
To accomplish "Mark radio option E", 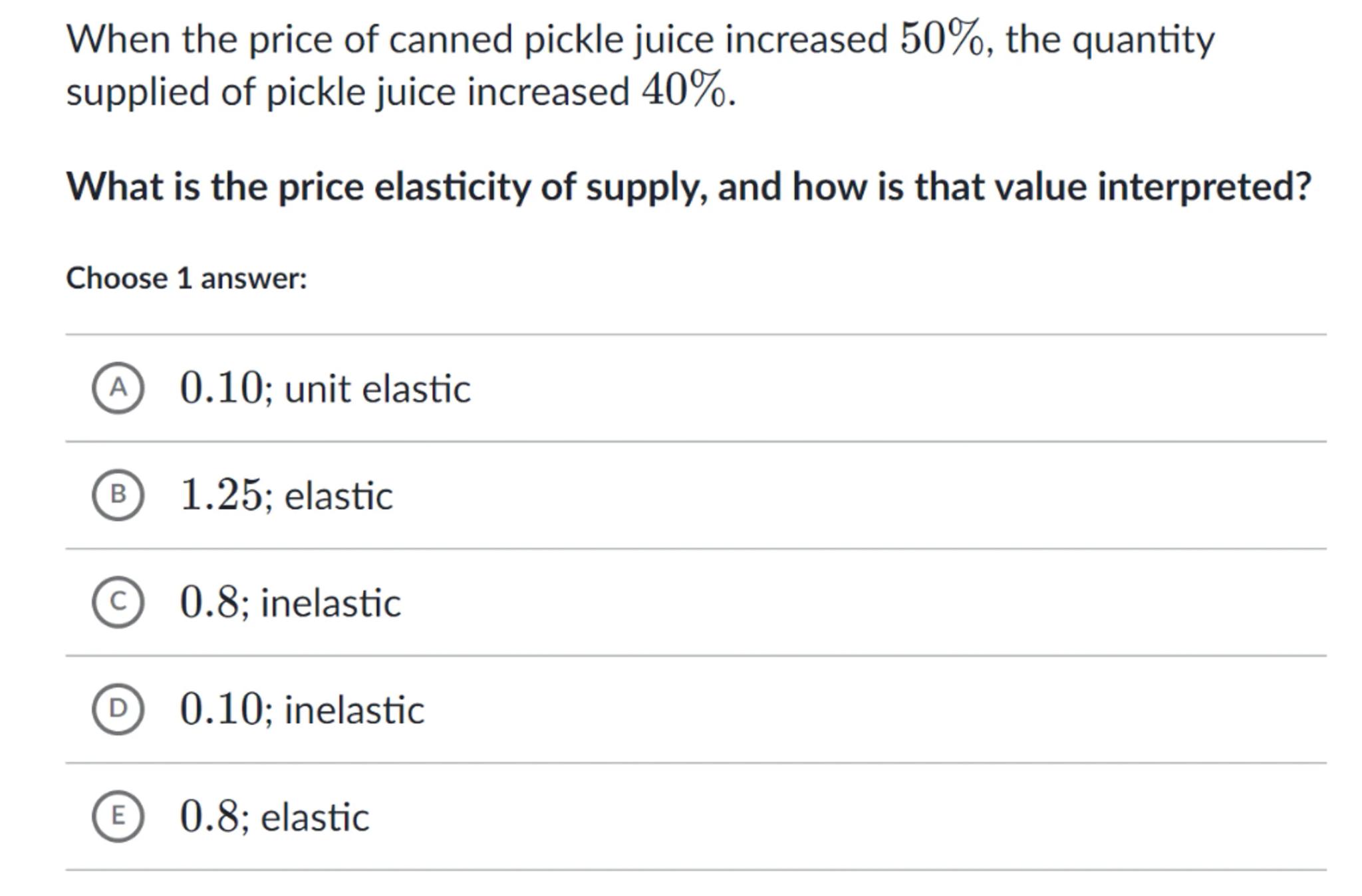I will click(118, 816).
